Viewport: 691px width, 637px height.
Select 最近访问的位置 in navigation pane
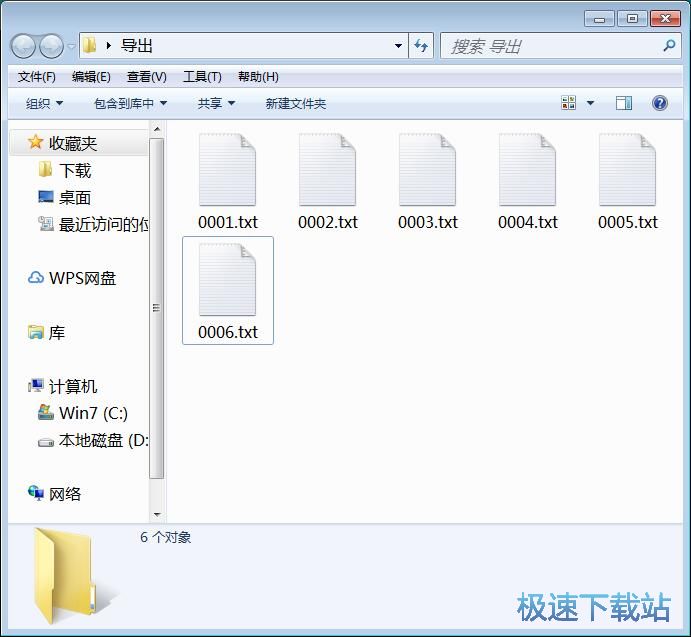(x=93, y=224)
